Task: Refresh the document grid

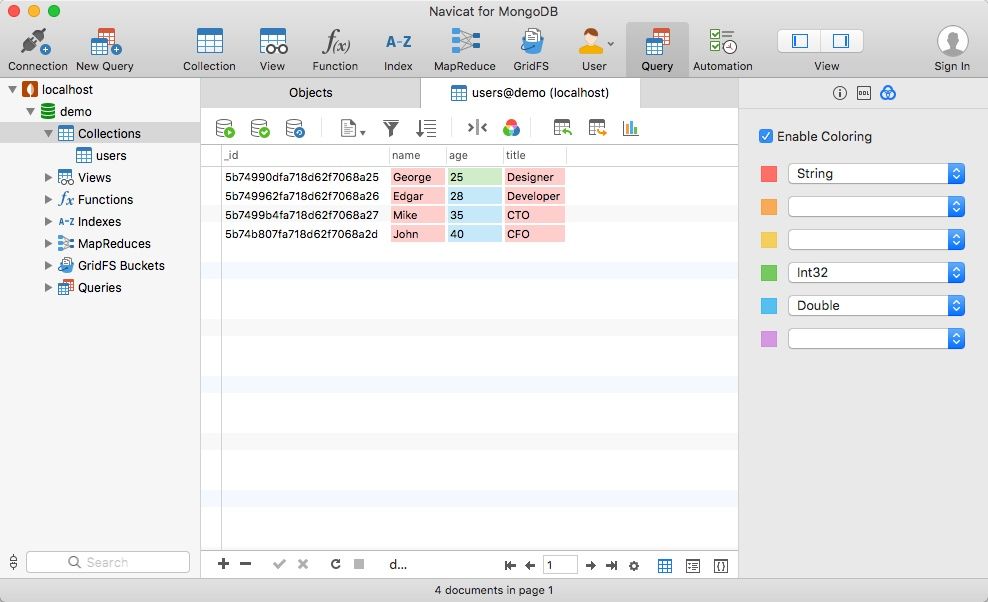Action: pyautogui.click(x=336, y=564)
